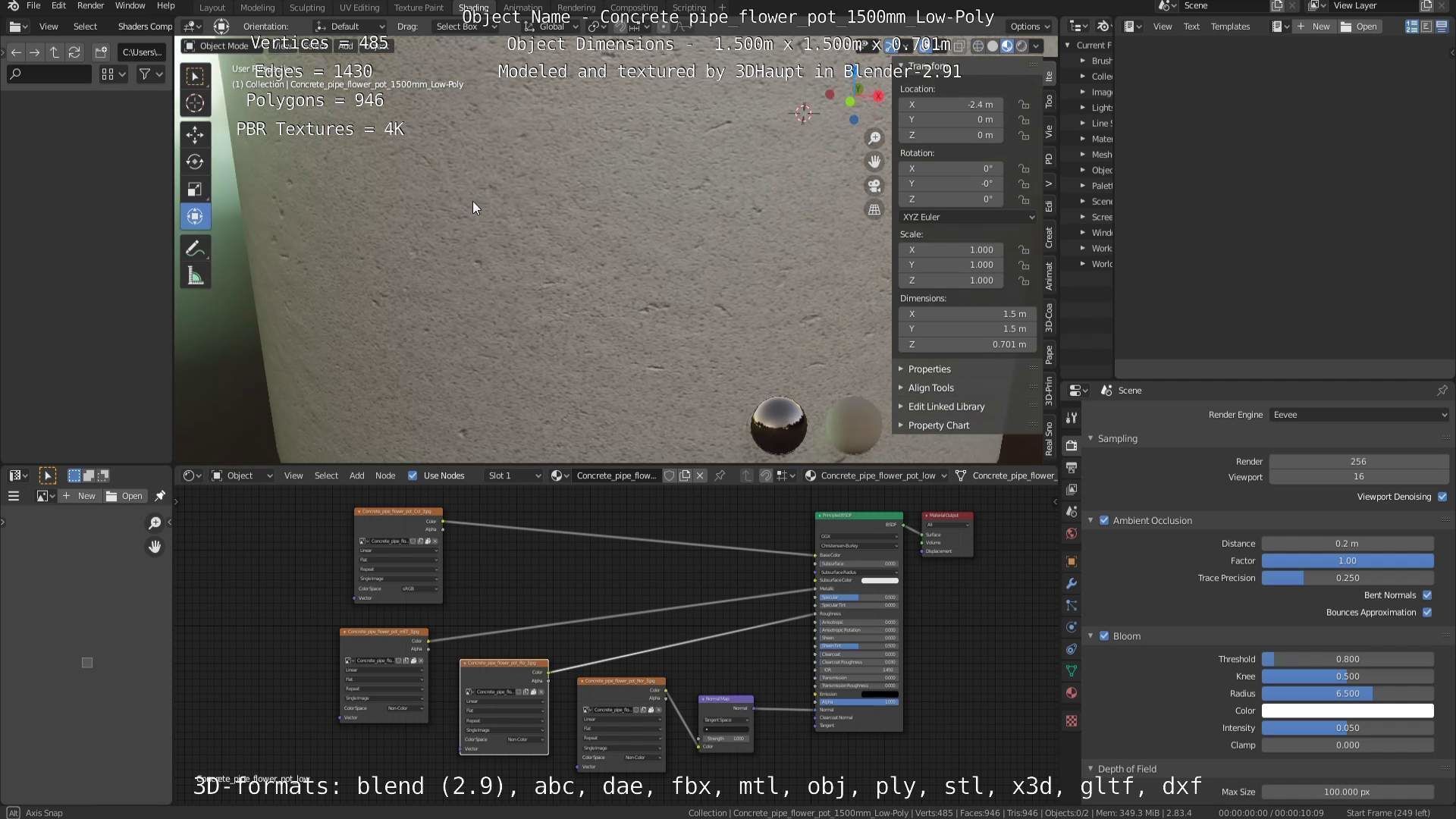Image resolution: width=1456 pixels, height=819 pixels.
Task: Click the viewport zoom magnifier icon
Action: coord(874,138)
